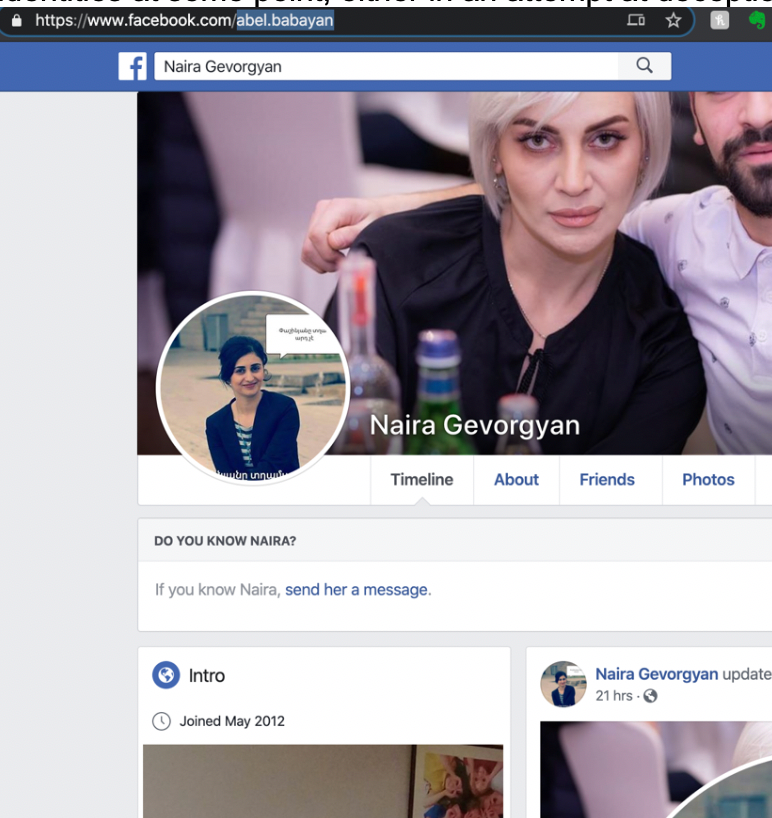The width and height of the screenshot is (772, 818).
Task: Click the profile name over the cover photo
Action: (x=475, y=425)
